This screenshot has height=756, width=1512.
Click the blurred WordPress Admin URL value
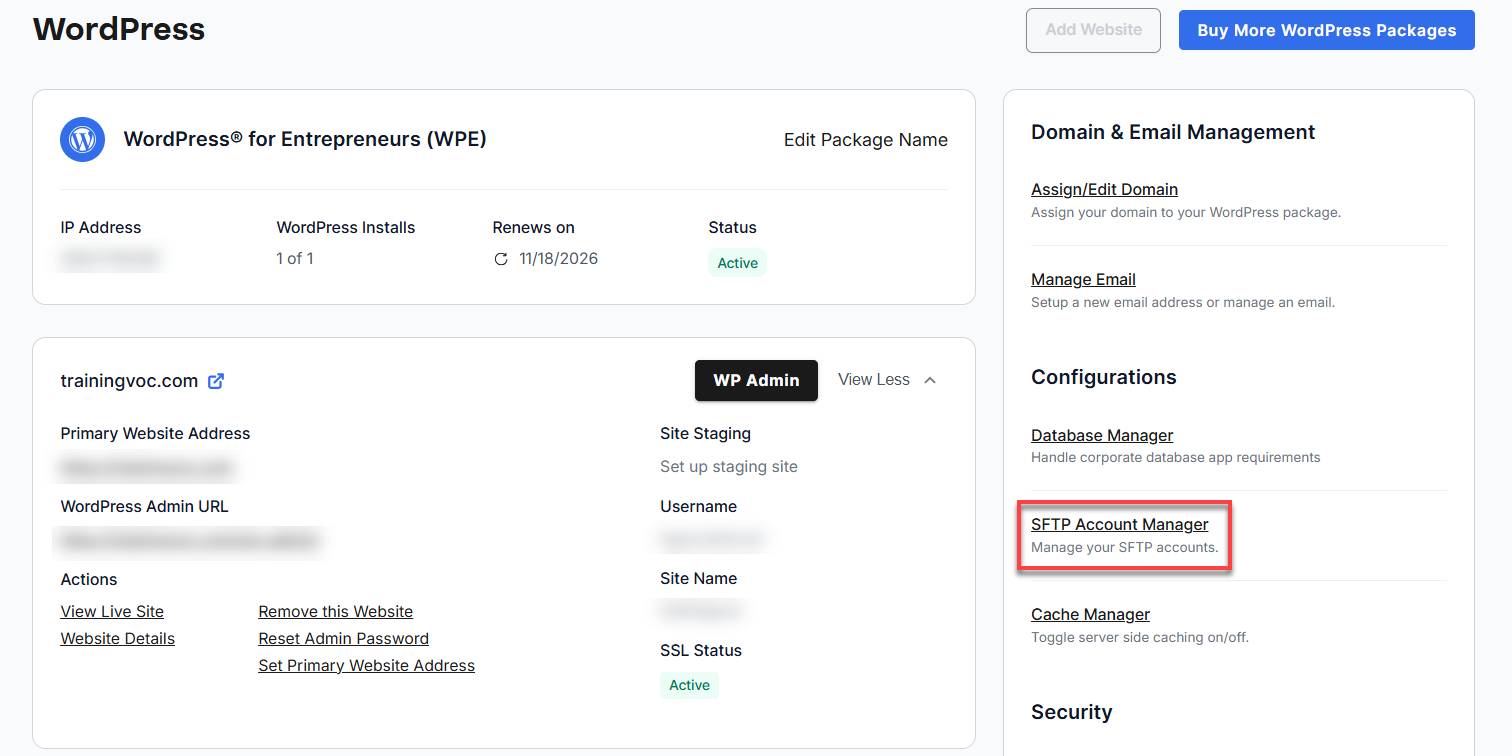point(190,541)
